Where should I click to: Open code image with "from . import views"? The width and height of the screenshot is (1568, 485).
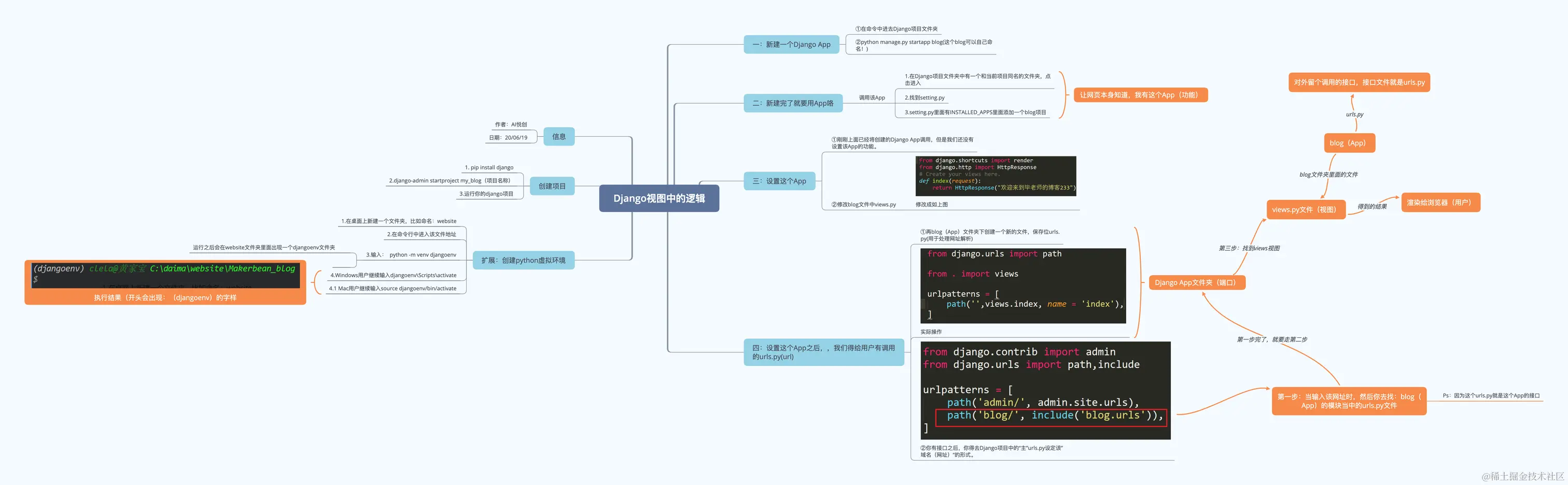pyautogui.click(x=1023, y=286)
